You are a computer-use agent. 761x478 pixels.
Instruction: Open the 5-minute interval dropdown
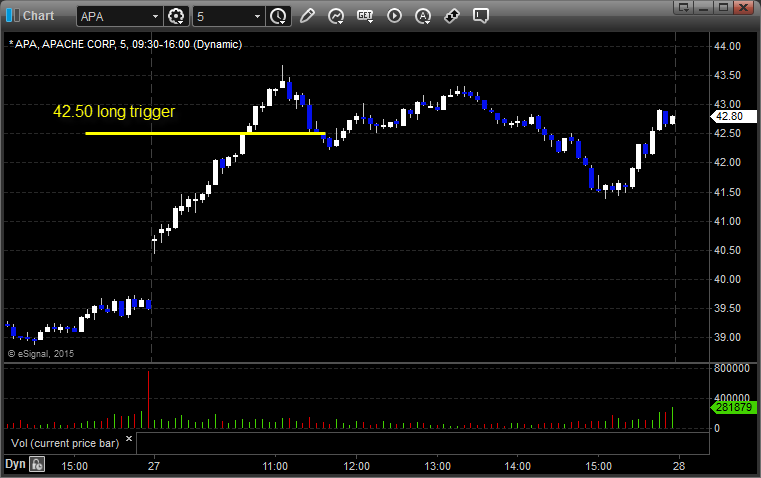[x=257, y=16]
